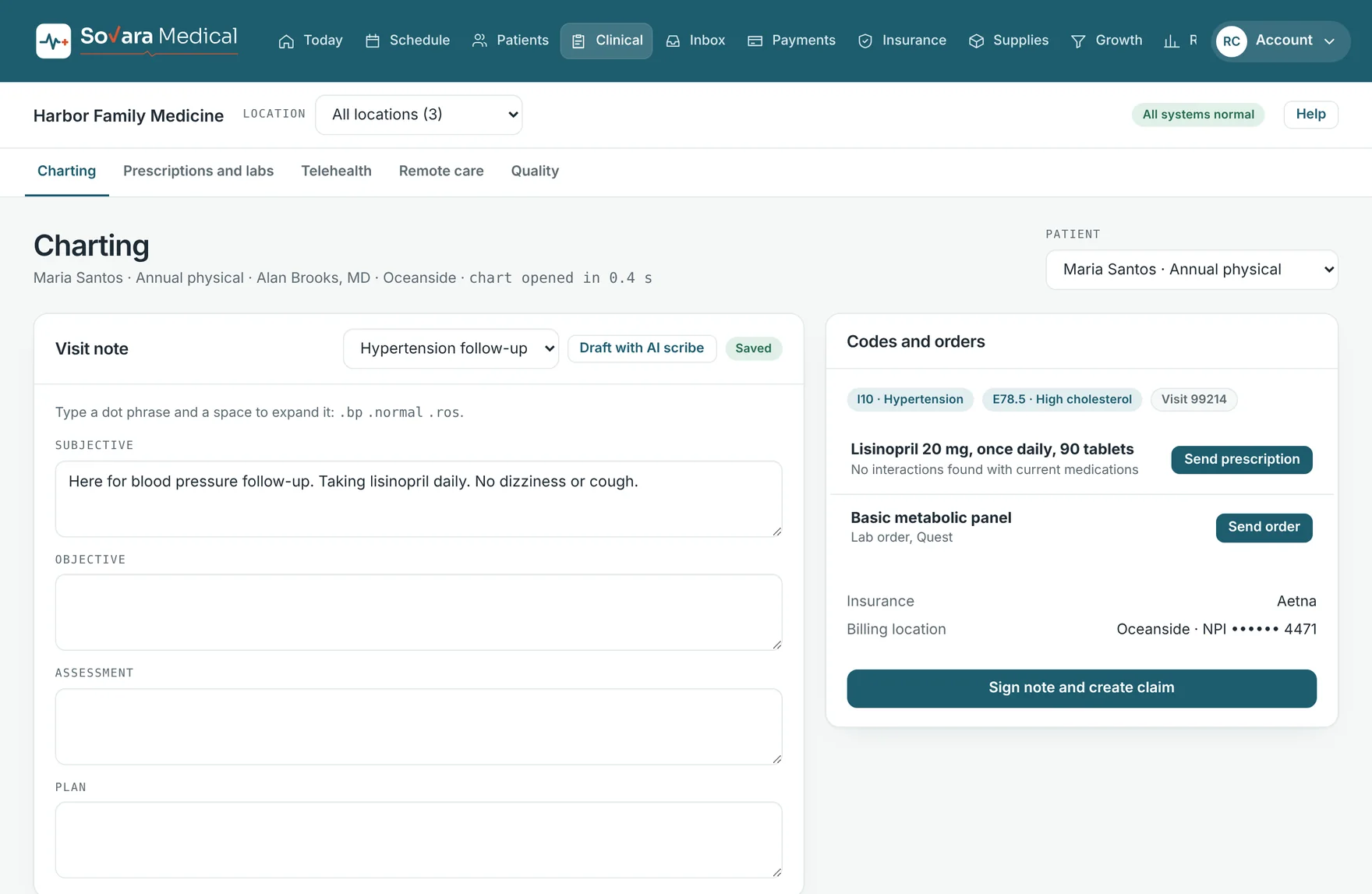Click the Sovara Medical heartbeat logo icon
The height and width of the screenshot is (894, 1372).
53,41
